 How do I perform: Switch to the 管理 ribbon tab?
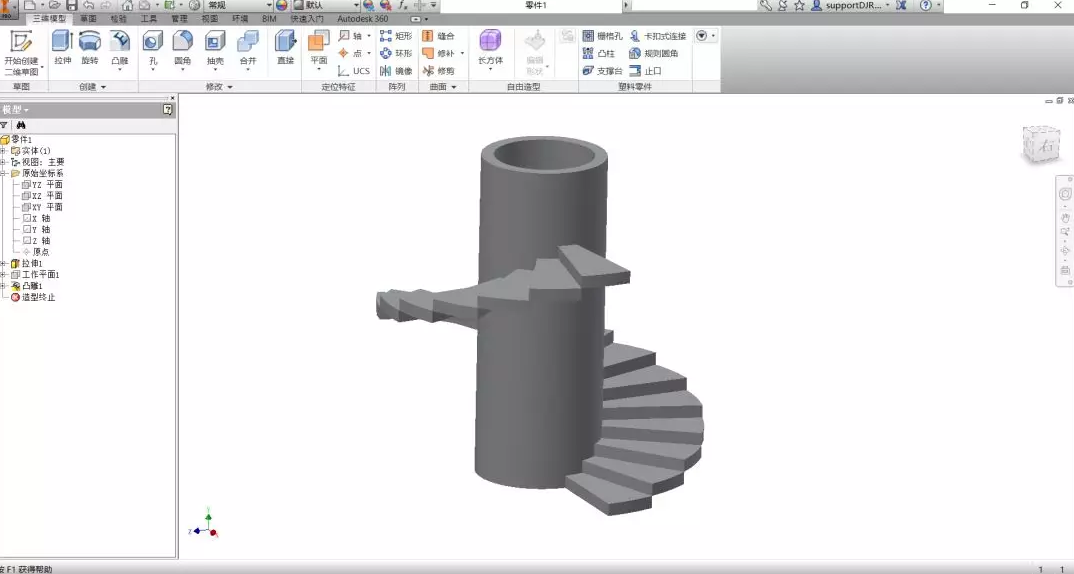coord(179,19)
